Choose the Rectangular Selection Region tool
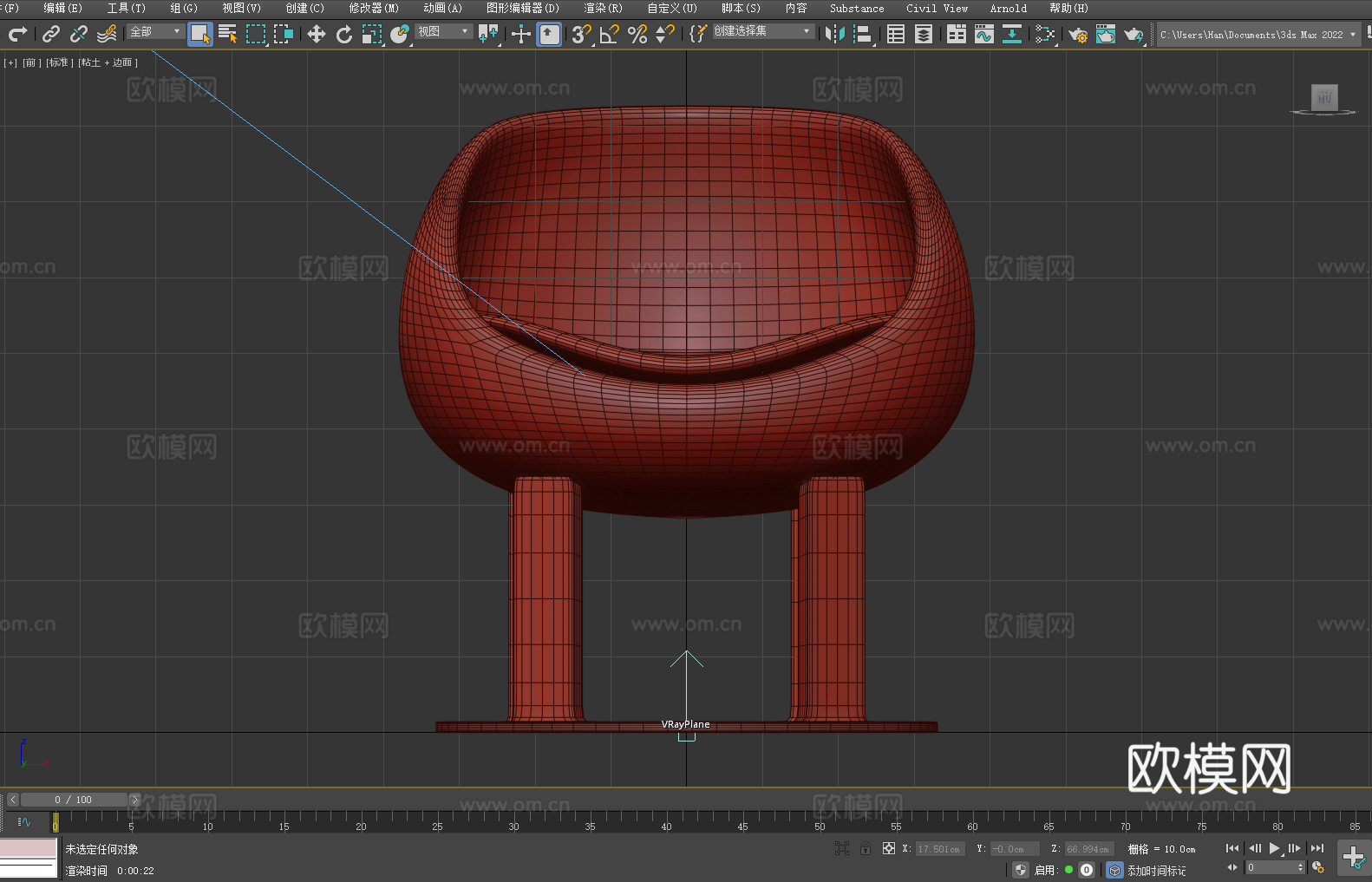1372x882 pixels. tap(256, 34)
